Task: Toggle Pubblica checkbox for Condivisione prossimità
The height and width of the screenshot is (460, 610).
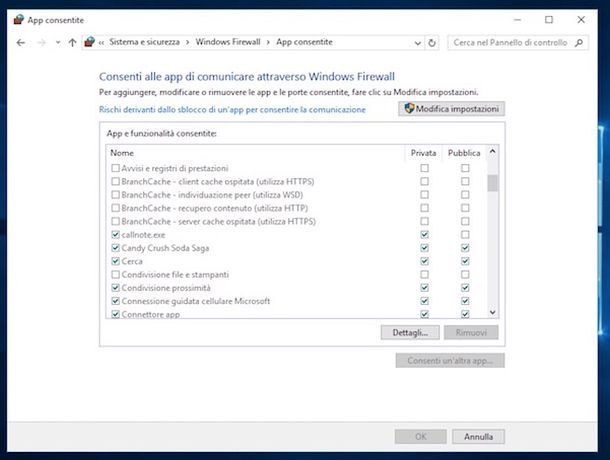Action: click(465, 288)
